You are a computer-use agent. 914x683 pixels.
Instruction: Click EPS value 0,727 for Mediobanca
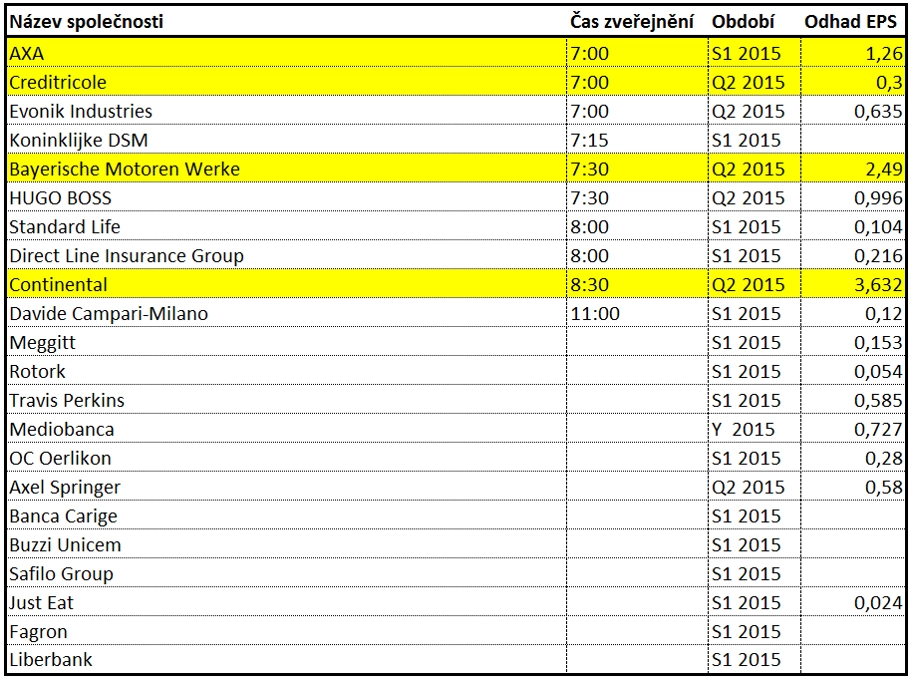pyautogui.click(x=878, y=429)
